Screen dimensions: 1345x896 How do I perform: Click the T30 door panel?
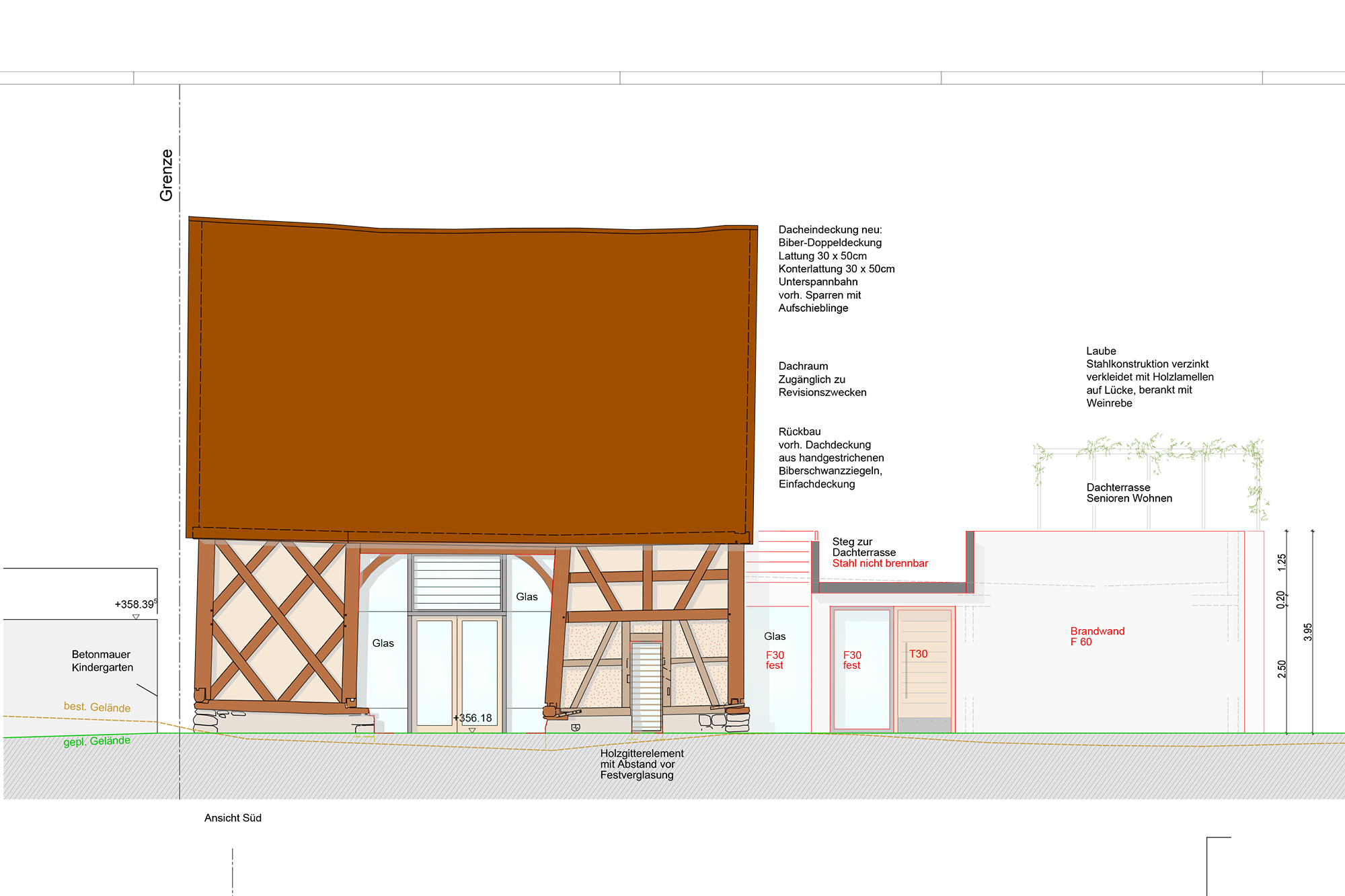pos(925,669)
